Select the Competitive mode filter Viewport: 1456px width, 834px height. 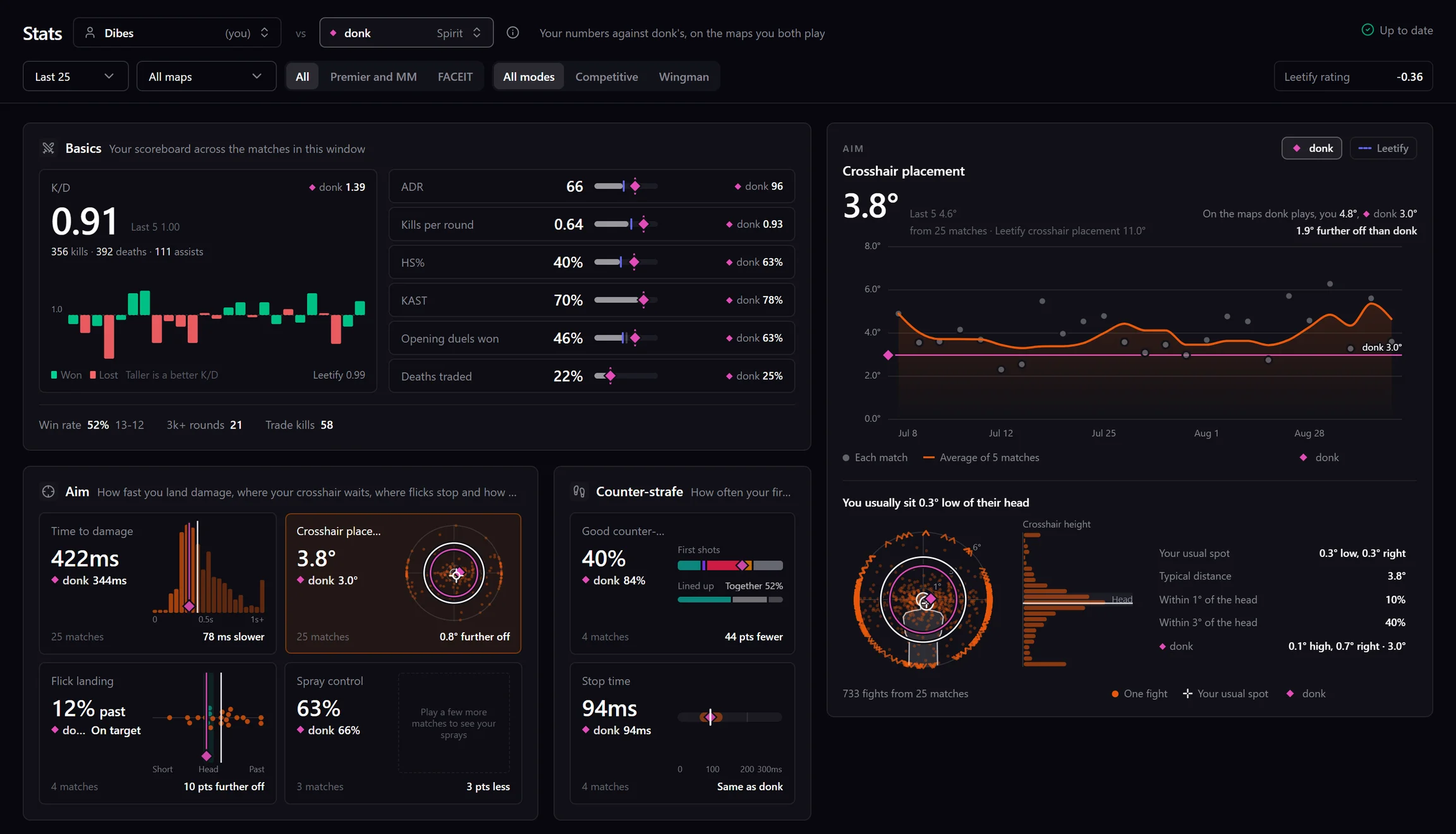pos(607,77)
